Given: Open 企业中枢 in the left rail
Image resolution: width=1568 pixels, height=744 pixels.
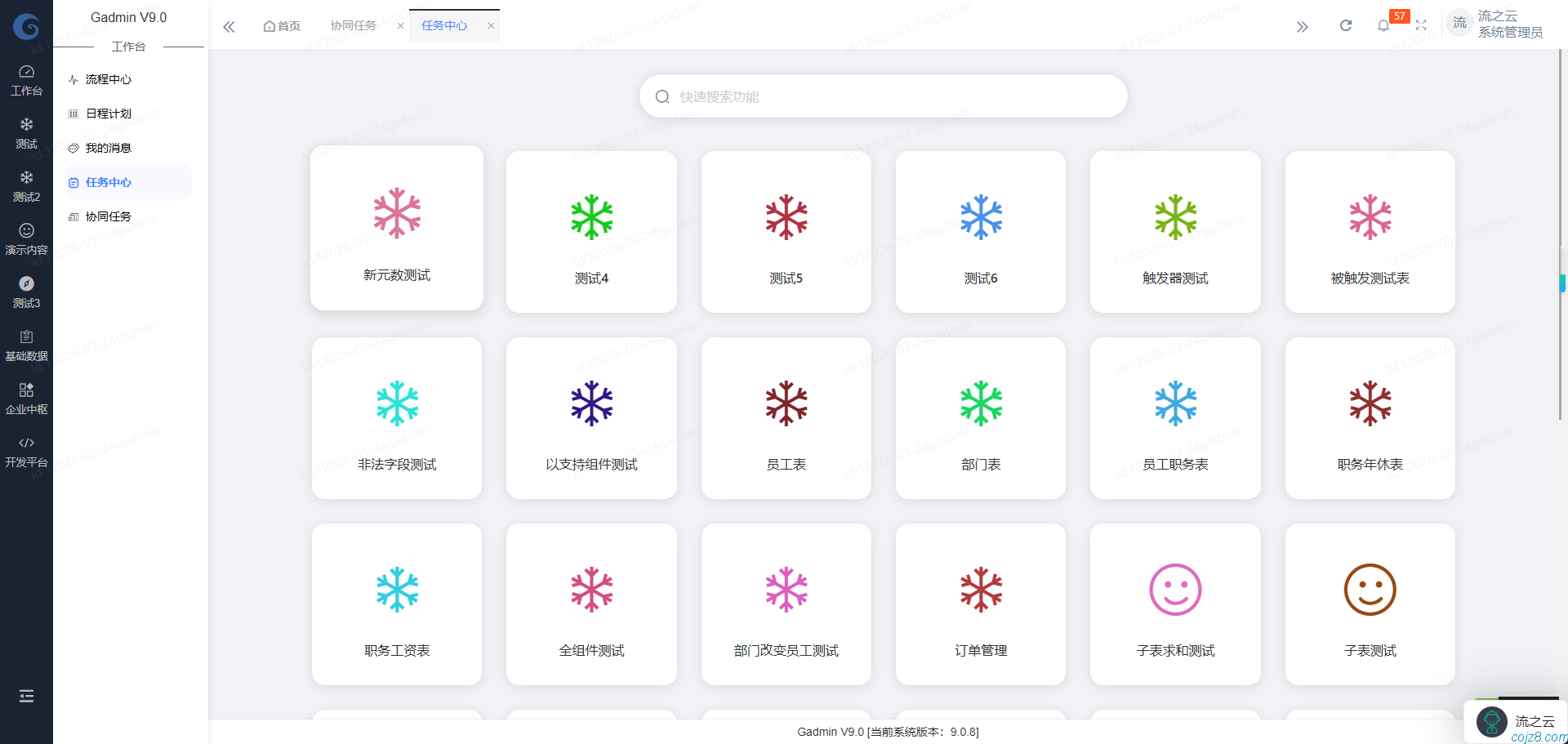Looking at the screenshot, I should (26, 398).
